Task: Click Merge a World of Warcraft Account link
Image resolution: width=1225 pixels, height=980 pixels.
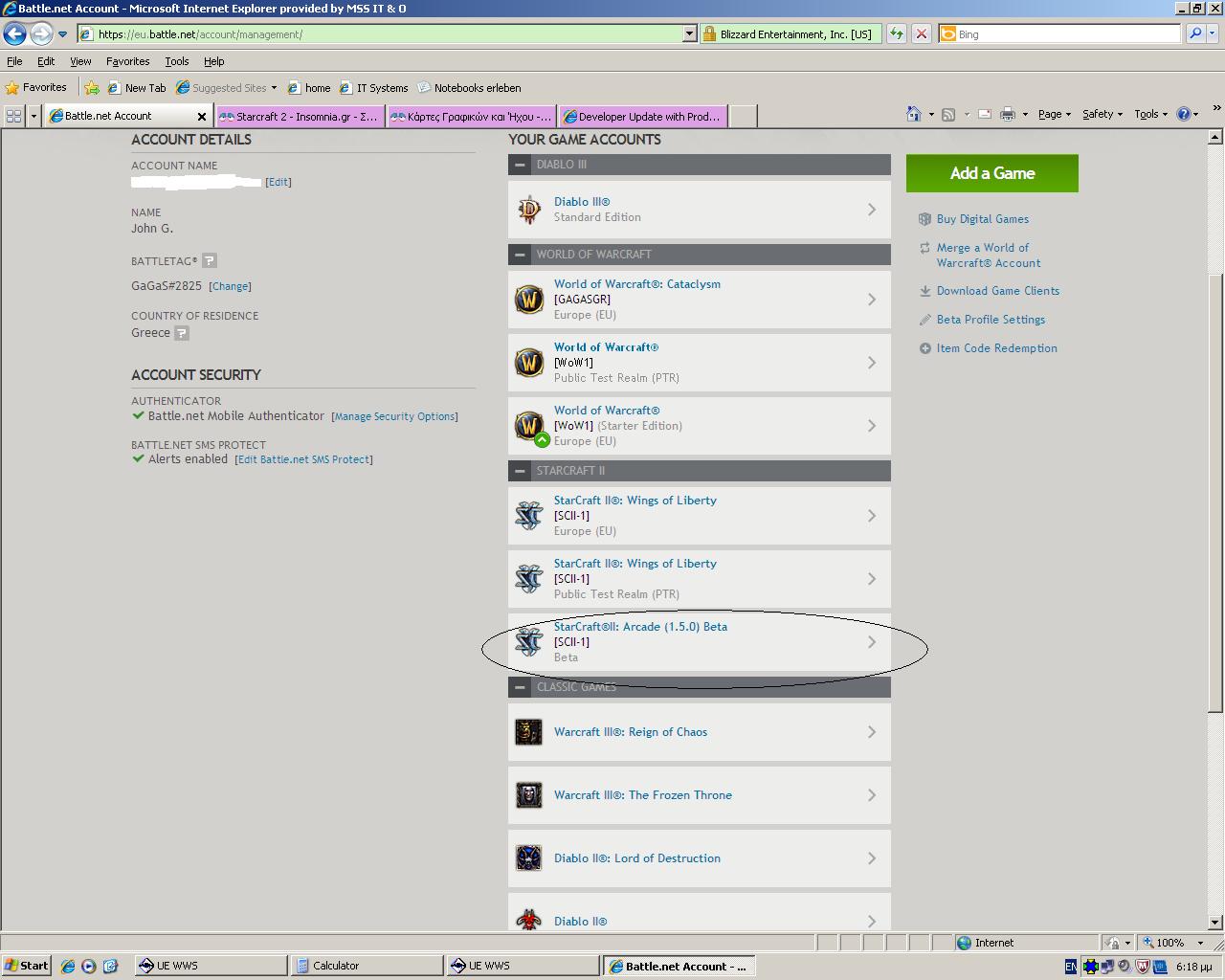Action: (989, 256)
